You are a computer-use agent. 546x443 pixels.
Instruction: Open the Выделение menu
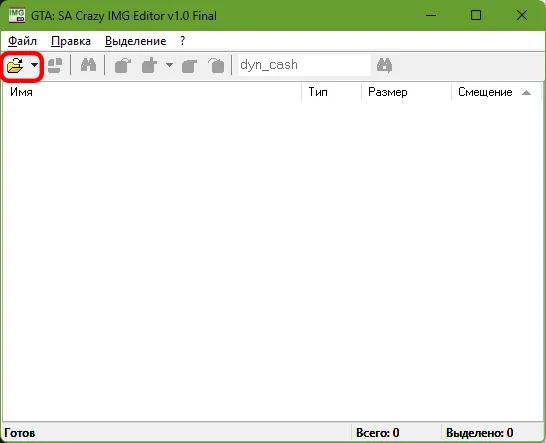(x=135, y=41)
